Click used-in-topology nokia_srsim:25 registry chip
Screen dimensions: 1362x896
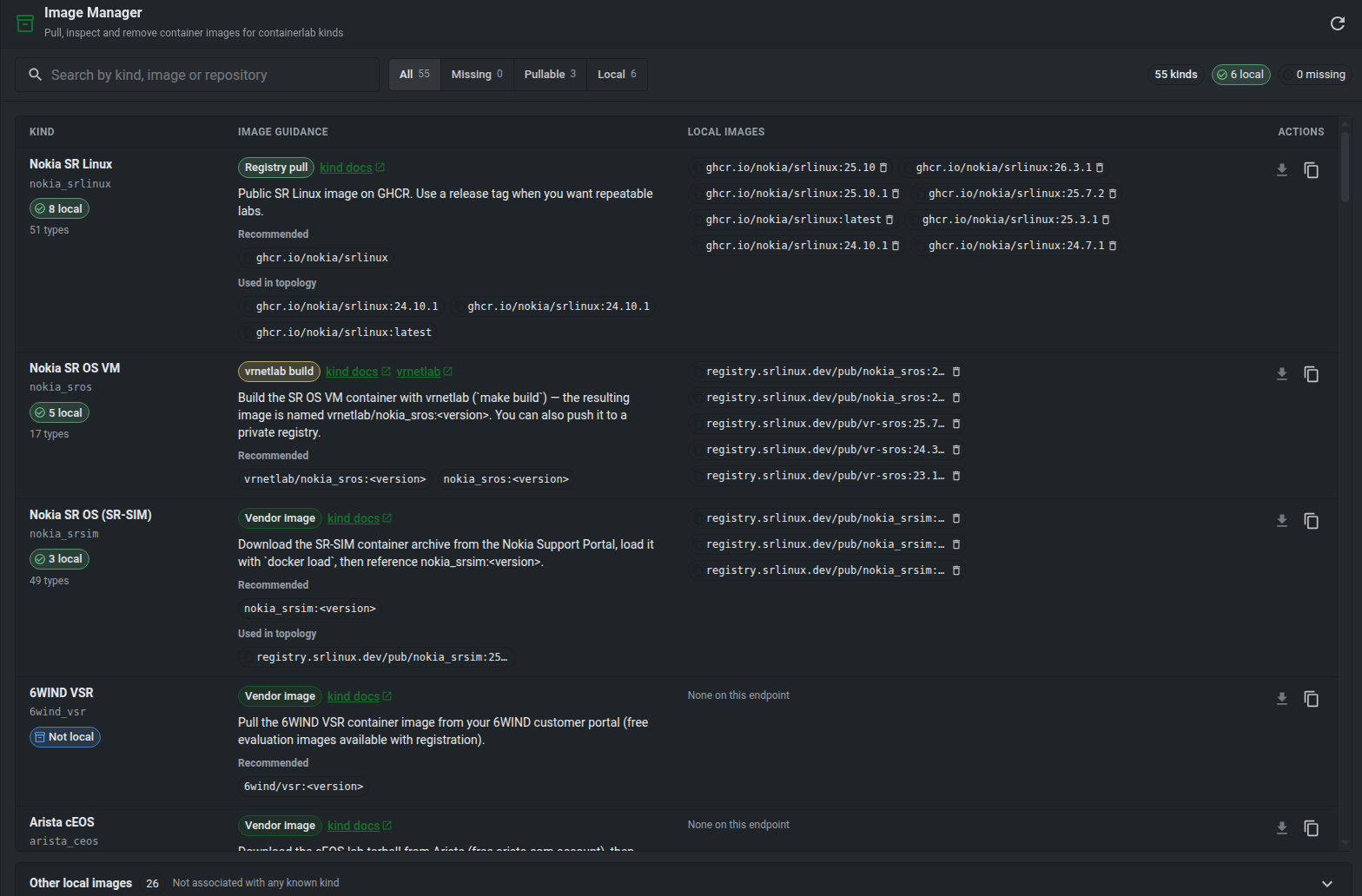[376, 657]
